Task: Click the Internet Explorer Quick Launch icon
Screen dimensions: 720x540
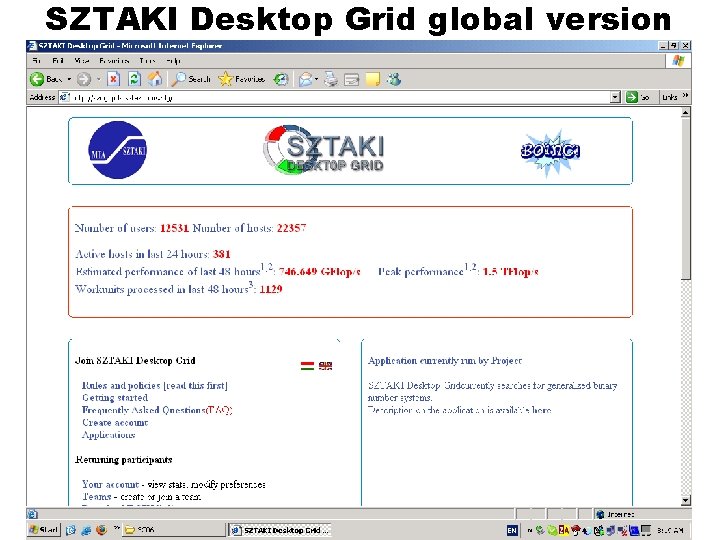Action: (x=86, y=530)
